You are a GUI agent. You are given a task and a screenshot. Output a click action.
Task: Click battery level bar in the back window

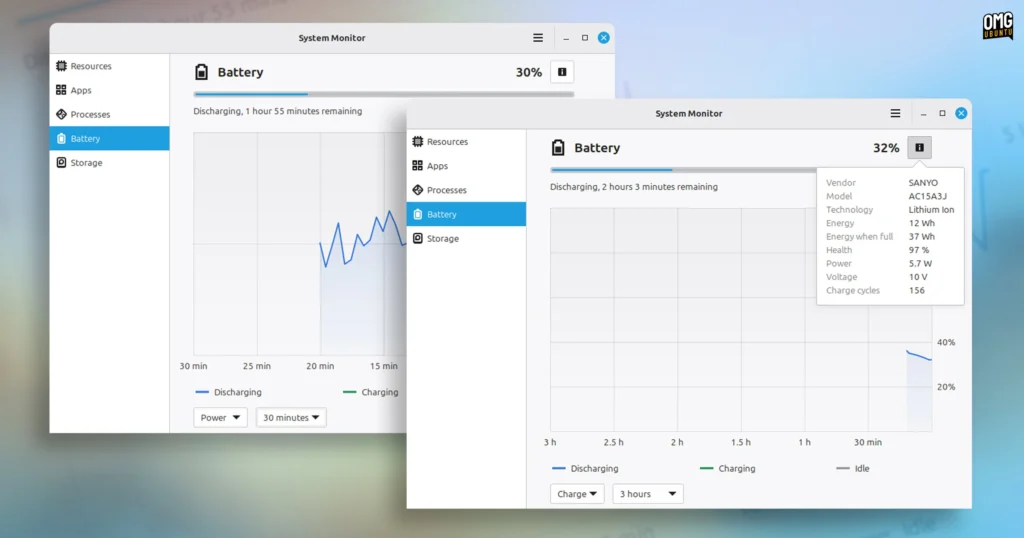383,94
